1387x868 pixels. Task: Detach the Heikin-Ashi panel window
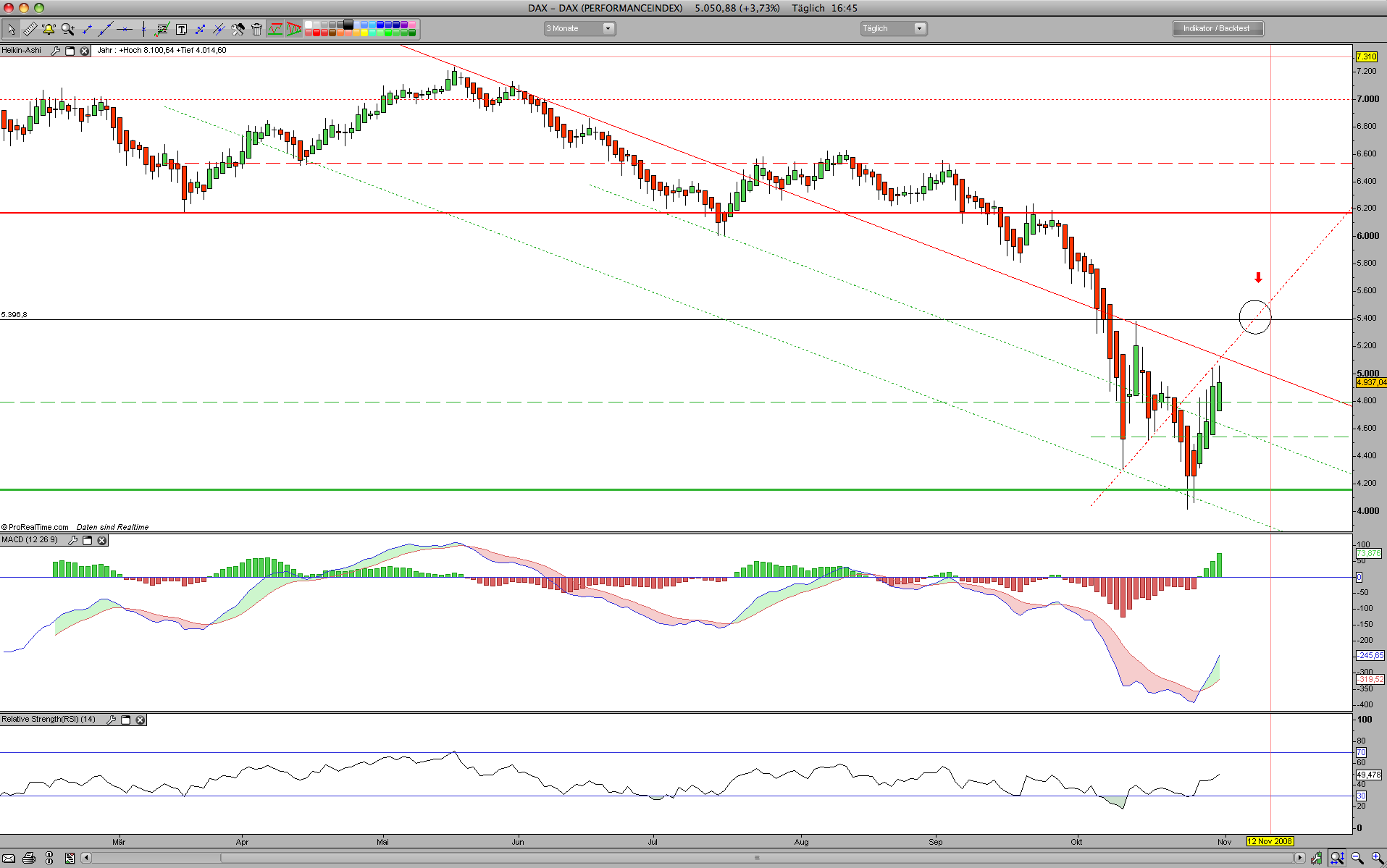pos(70,51)
